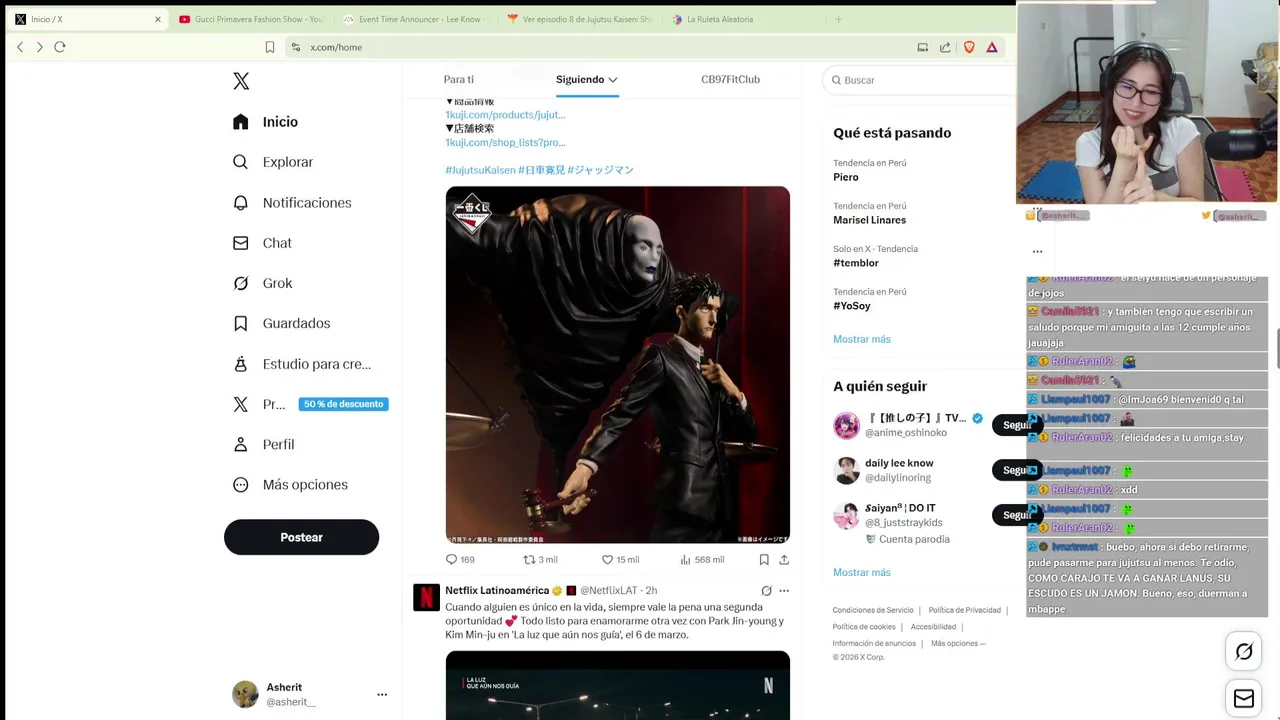Reload the page in browser toolbar

coord(60,47)
